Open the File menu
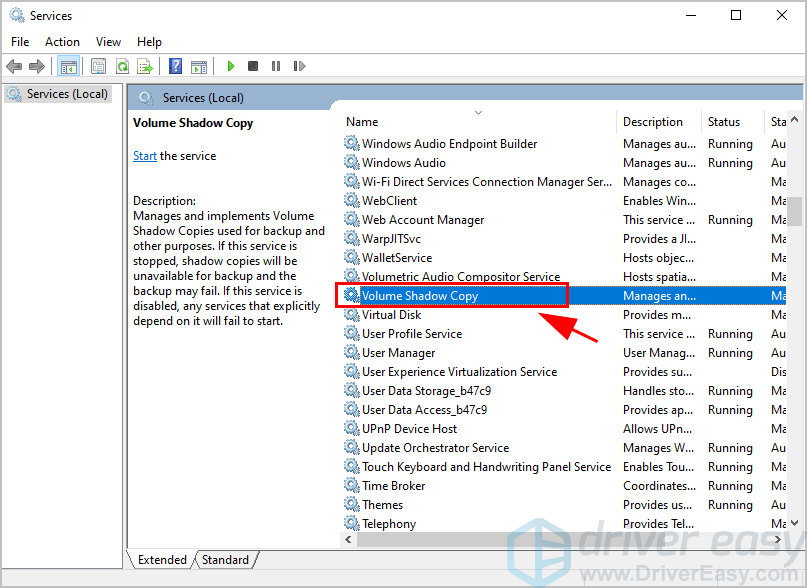The image size is (807, 588). [20, 42]
